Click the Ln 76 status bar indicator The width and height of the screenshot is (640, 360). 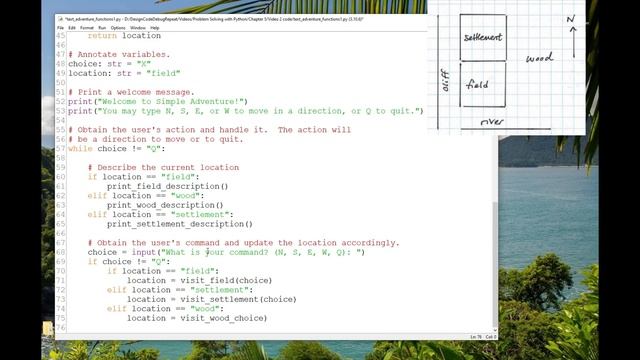click(x=476, y=337)
